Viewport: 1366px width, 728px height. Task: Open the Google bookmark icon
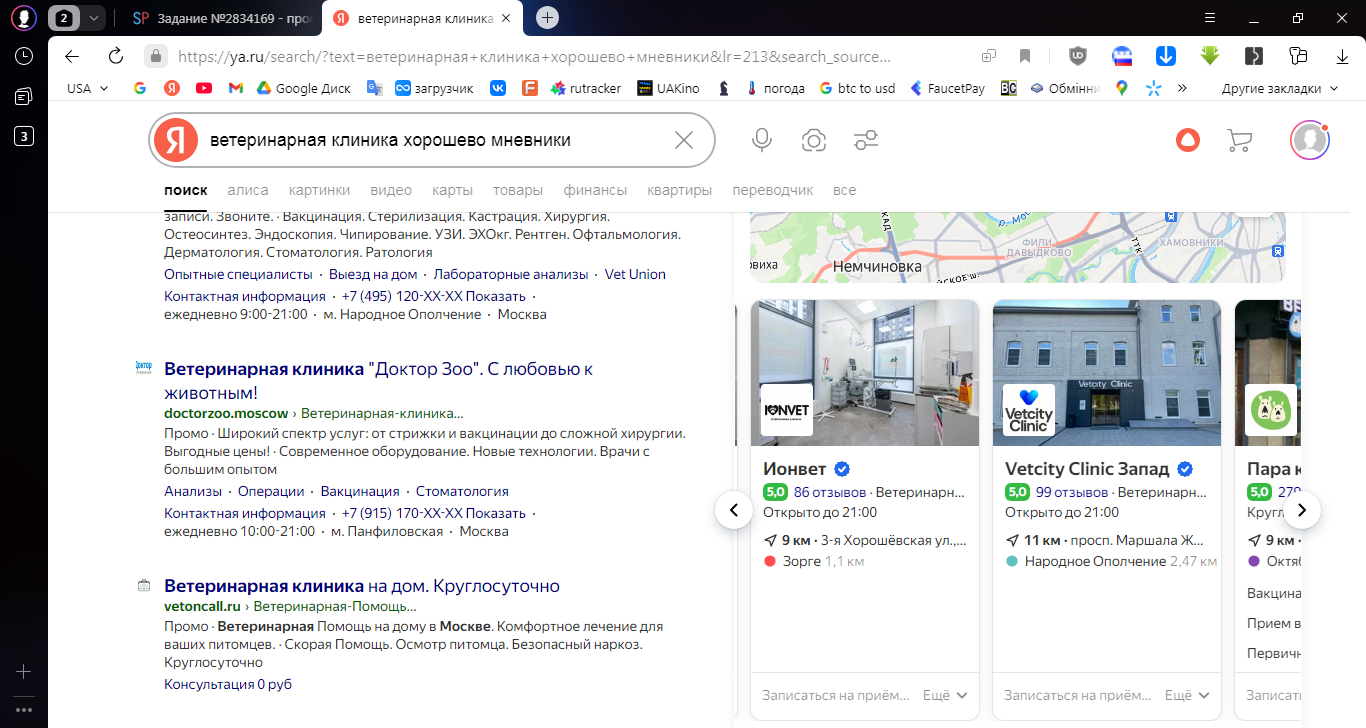pyautogui.click(x=140, y=88)
